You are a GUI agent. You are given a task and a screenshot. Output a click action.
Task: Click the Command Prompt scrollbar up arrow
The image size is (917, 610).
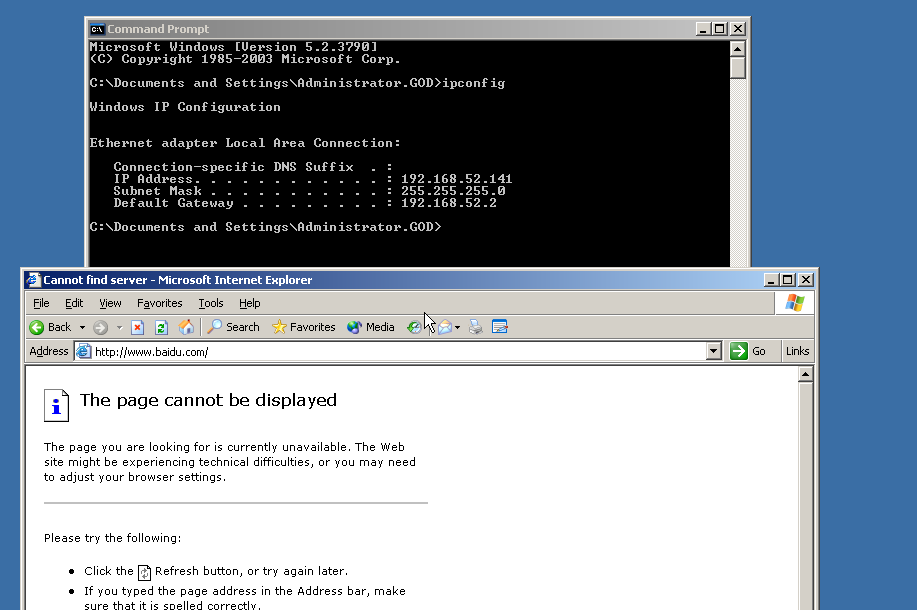point(738,48)
